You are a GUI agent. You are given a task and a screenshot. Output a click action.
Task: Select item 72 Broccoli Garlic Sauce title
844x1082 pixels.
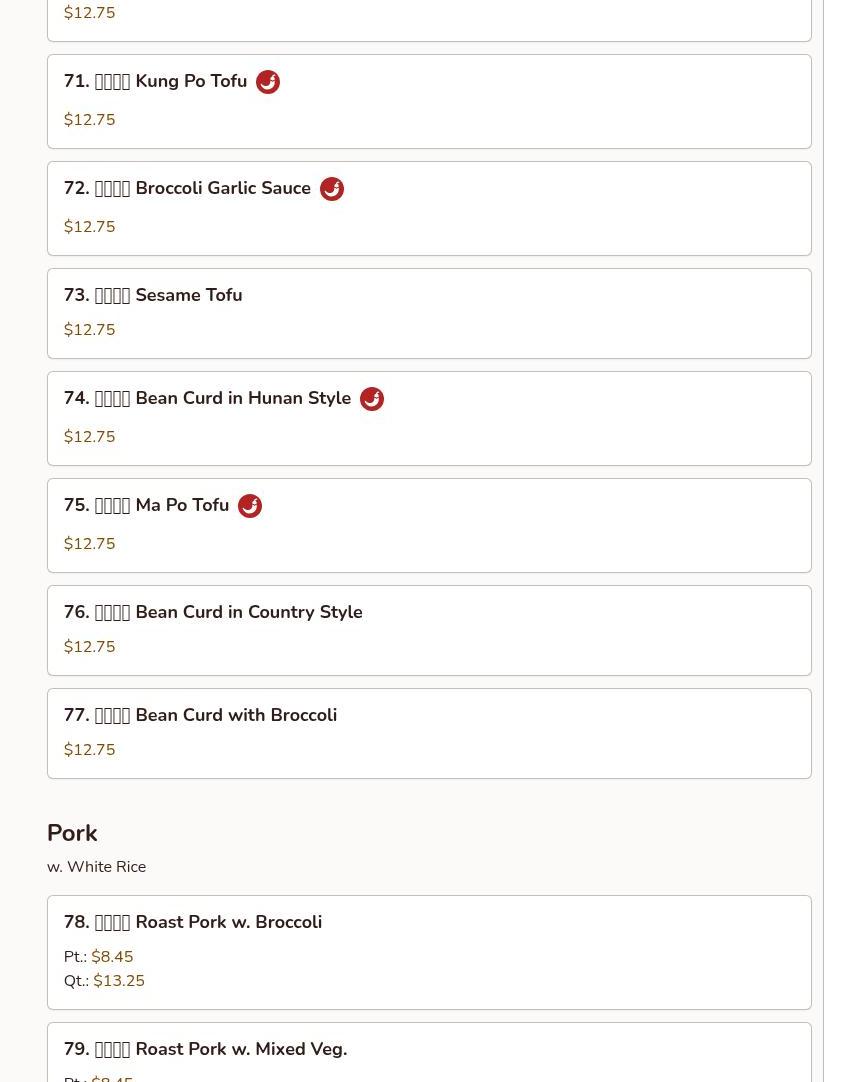(x=187, y=188)
